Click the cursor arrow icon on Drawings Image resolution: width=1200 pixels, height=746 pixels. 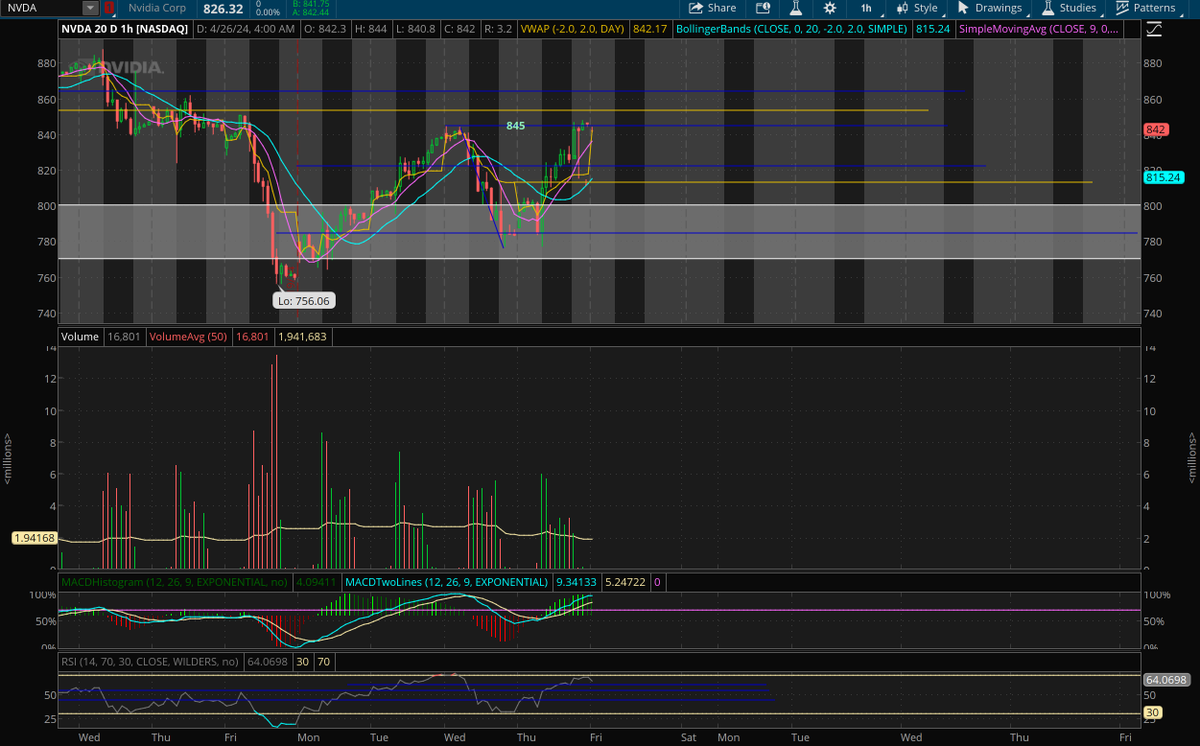click(x=965, y=8)
